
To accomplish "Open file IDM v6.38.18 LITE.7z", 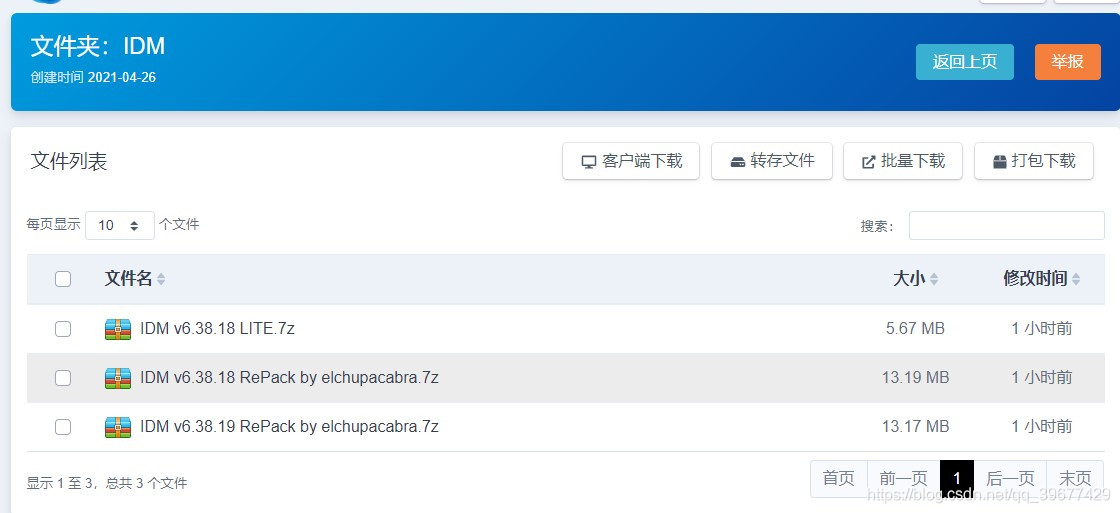I will 217,329.
